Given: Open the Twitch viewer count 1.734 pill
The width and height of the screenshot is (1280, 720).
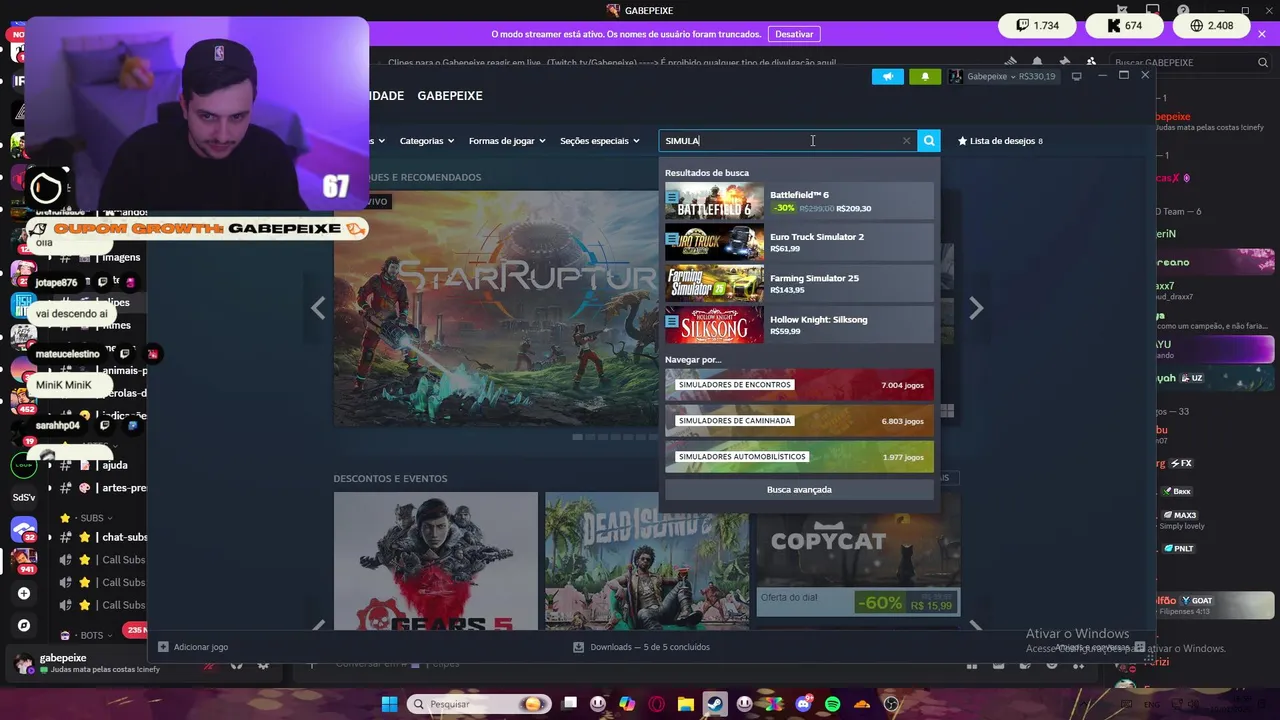Looking at the screenshot, I should (1037, 26).
